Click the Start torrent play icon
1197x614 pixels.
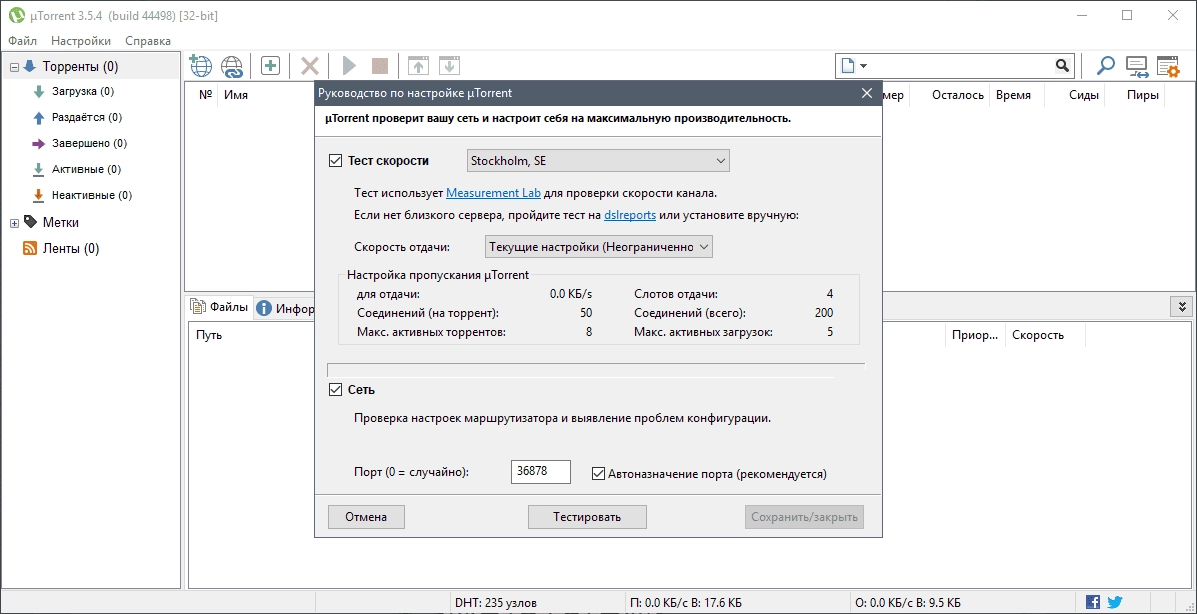point(348,65)
